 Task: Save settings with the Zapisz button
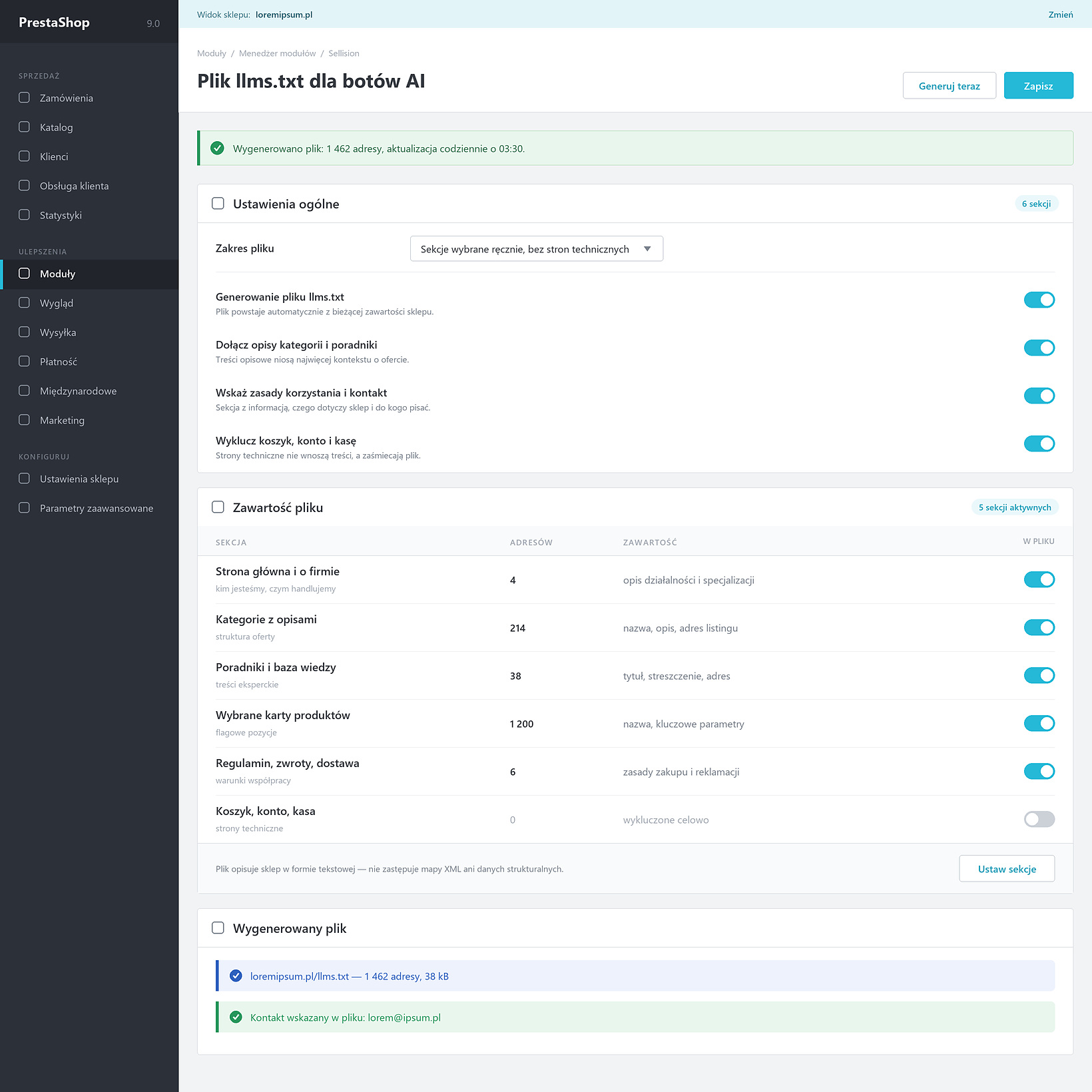(x=1038, y=86)
